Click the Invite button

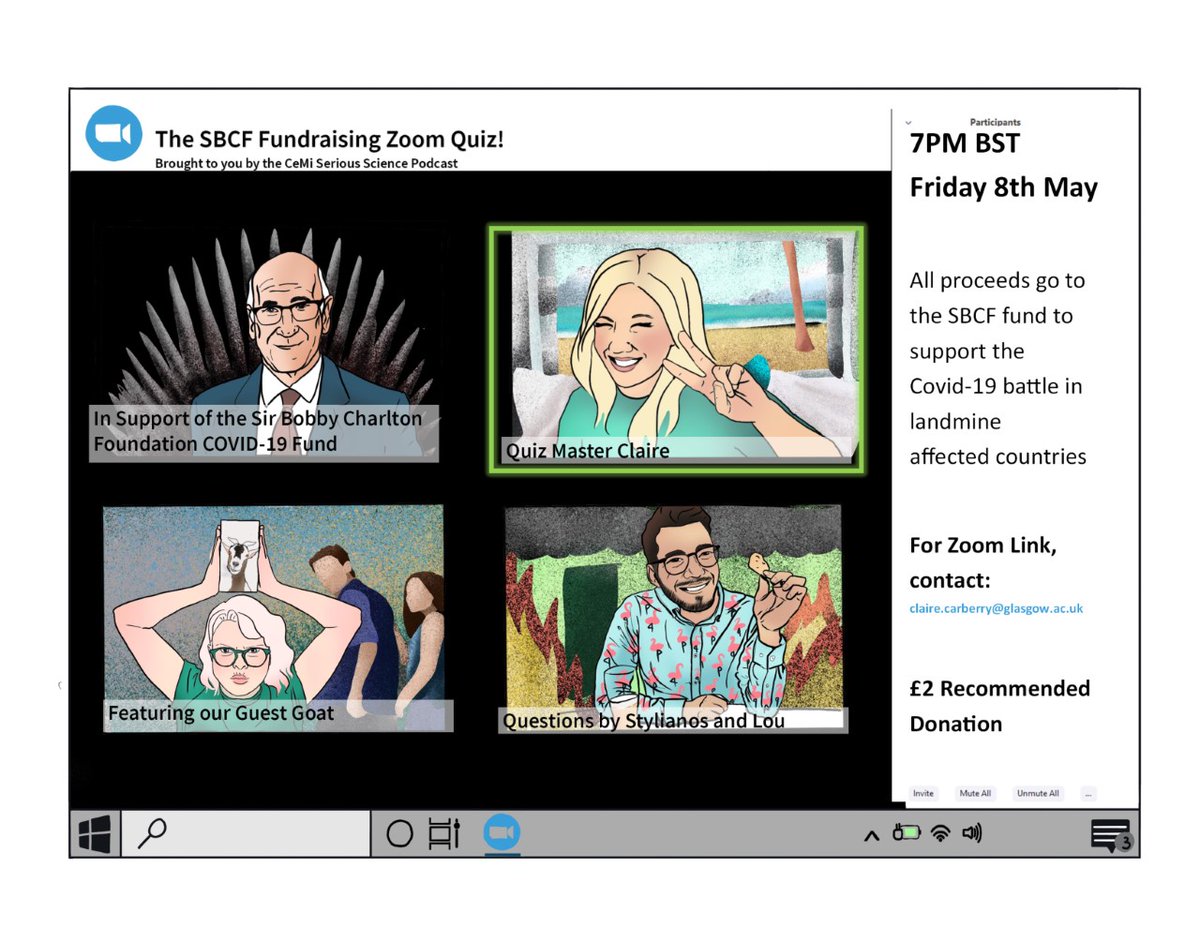[x=923, y=793]
